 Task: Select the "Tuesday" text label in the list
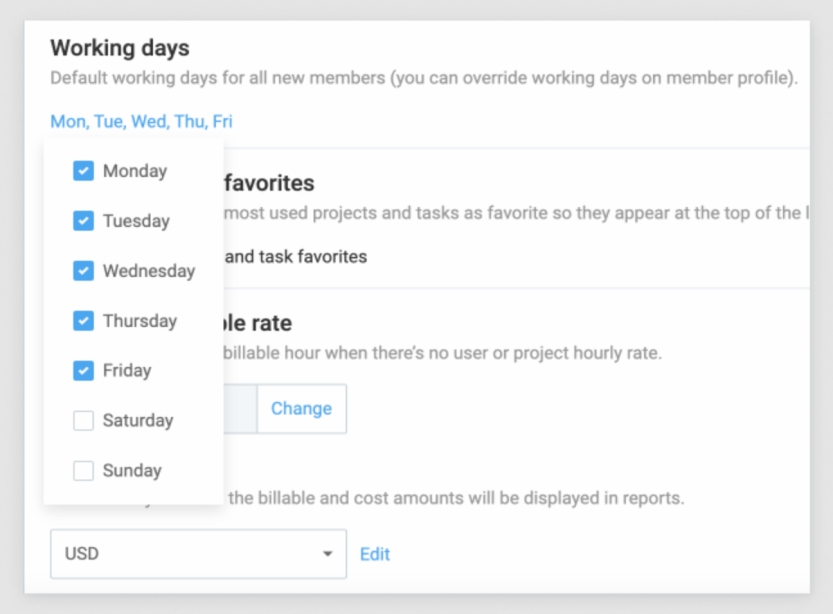pyautogui.click(x=136, y=221)
